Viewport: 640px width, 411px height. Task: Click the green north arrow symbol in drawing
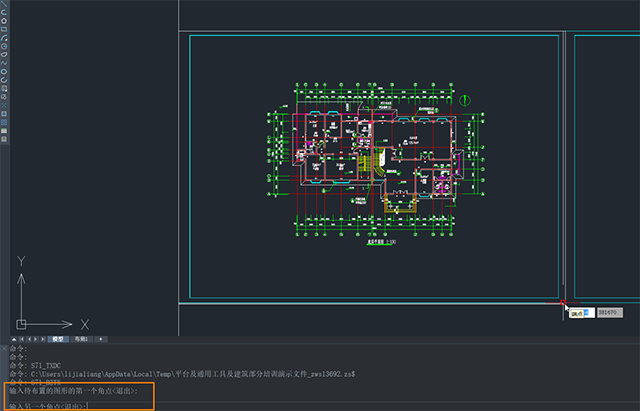pos(466,98)
